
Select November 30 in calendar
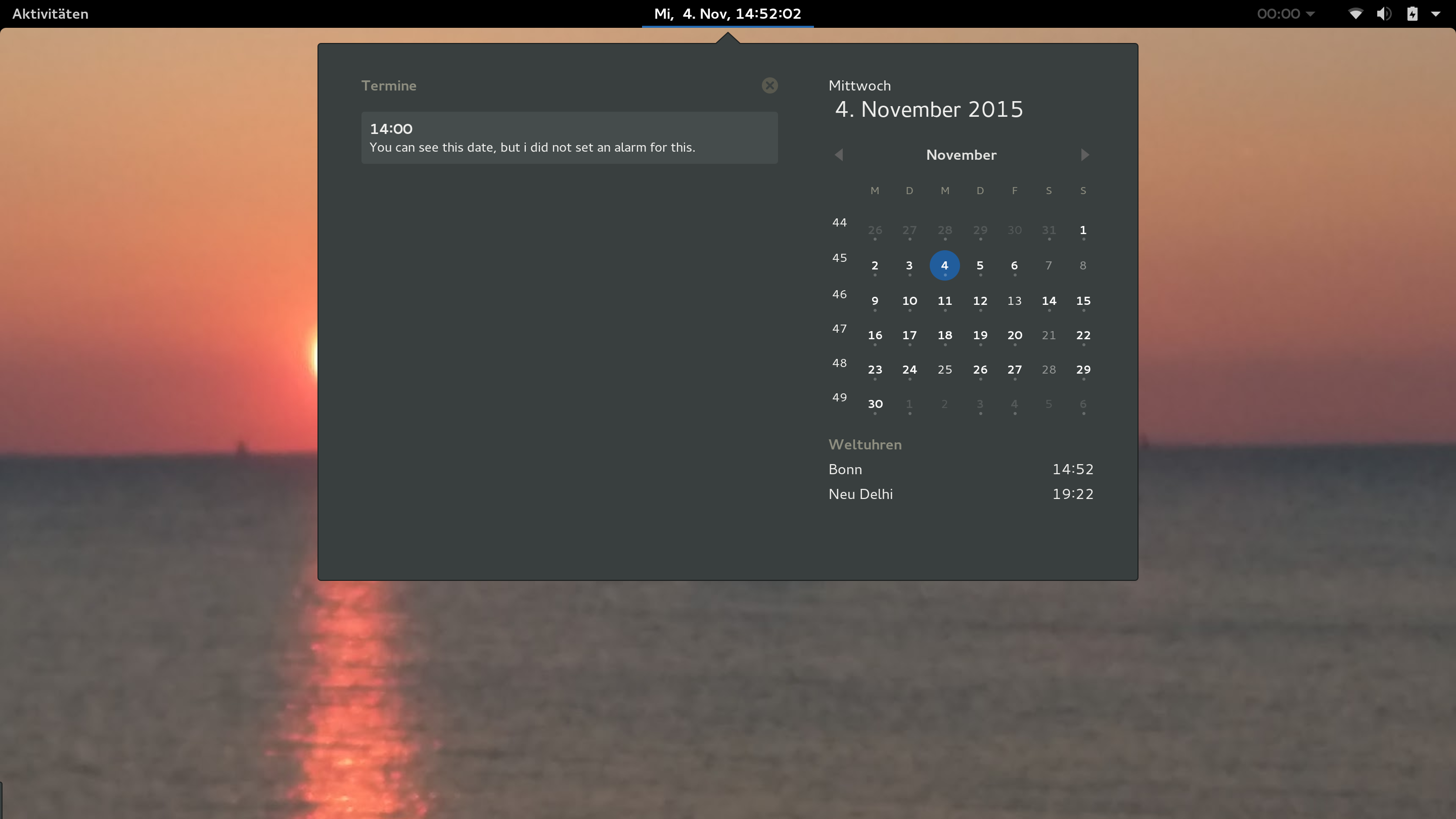(875, 404)
